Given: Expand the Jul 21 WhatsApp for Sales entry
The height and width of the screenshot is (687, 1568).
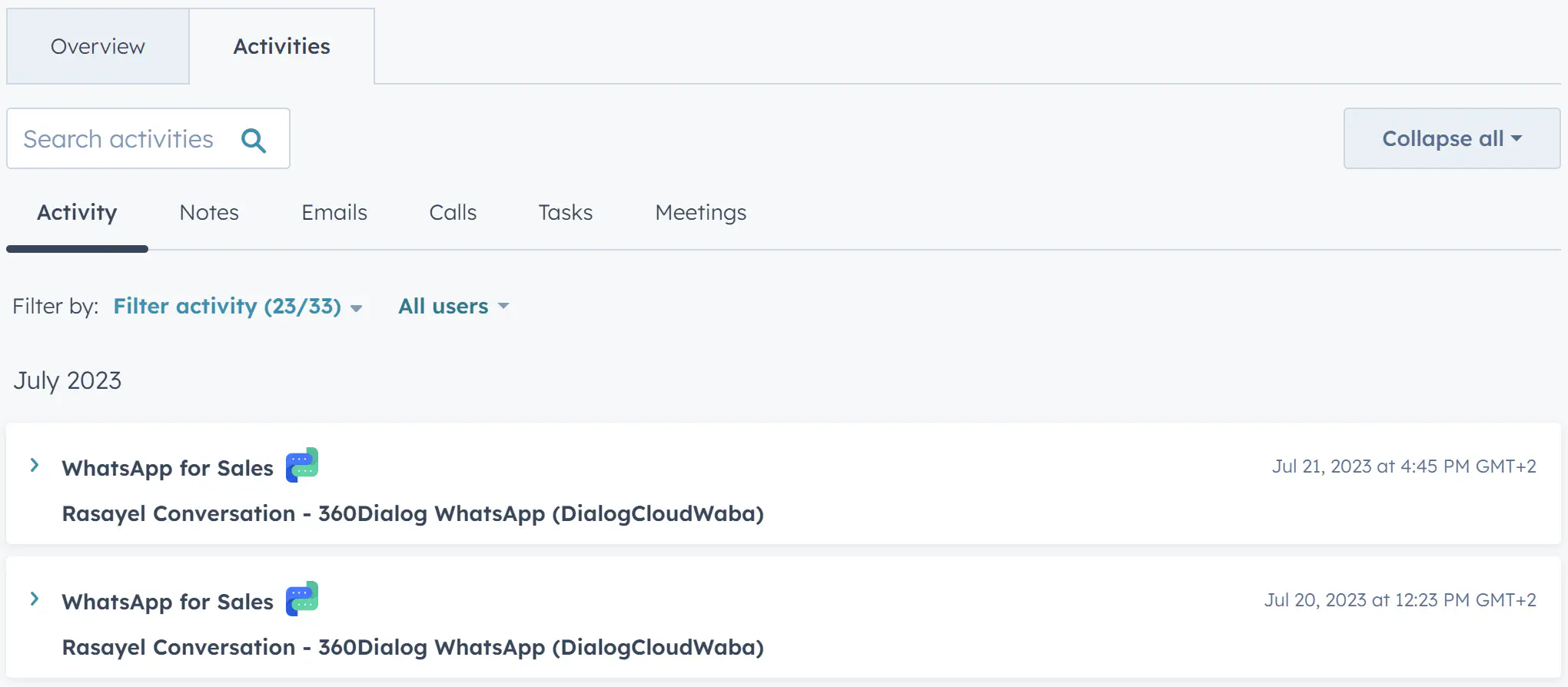Looking at the screenshot, I should coord(35,465).
